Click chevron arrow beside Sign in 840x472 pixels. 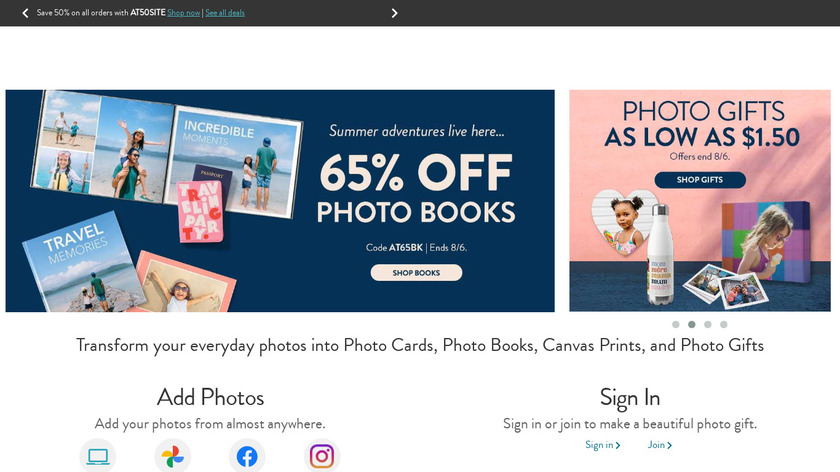pyautogui.click(x=618, y=445)
